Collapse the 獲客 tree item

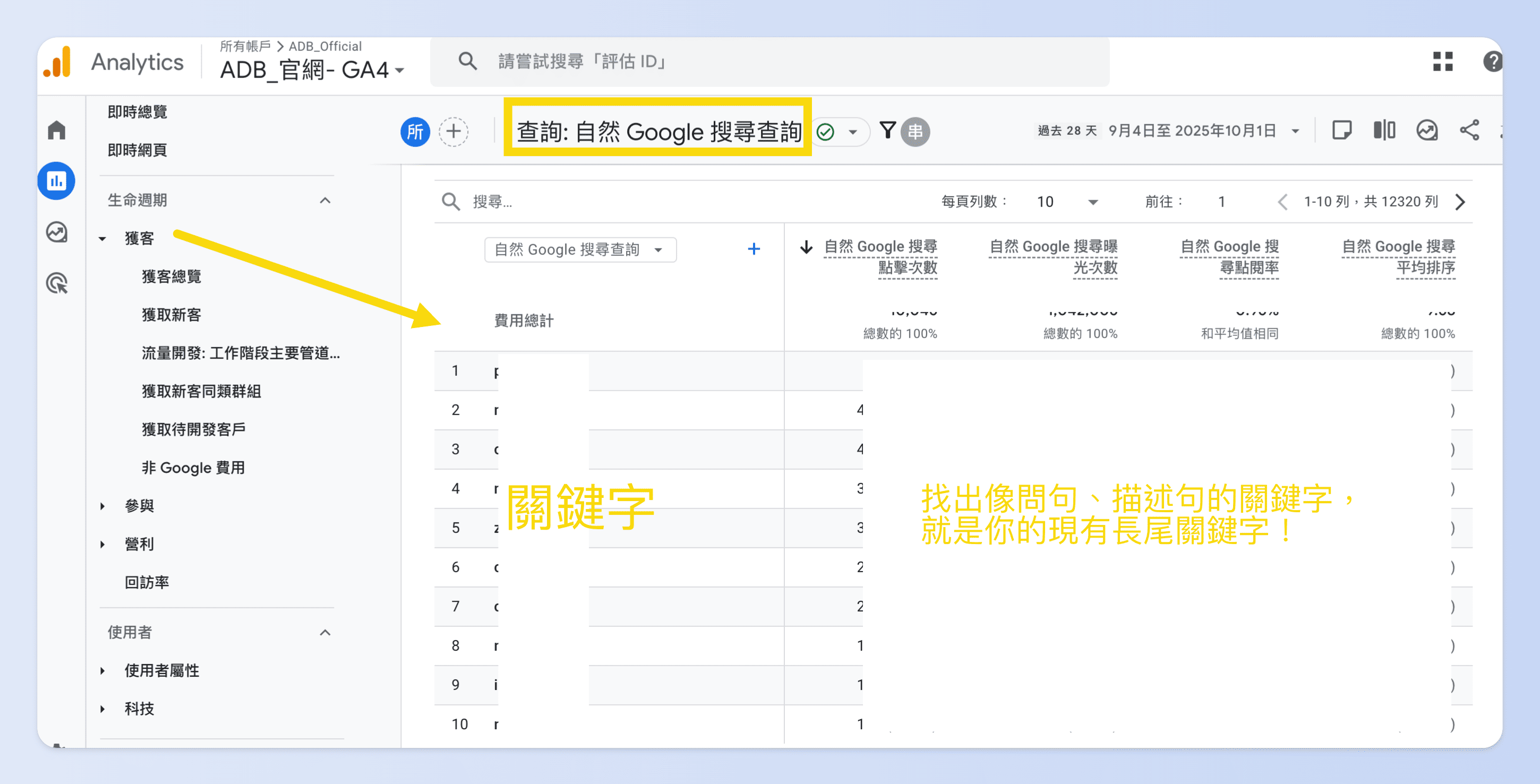pyautogui.click(x=102, y=237)
